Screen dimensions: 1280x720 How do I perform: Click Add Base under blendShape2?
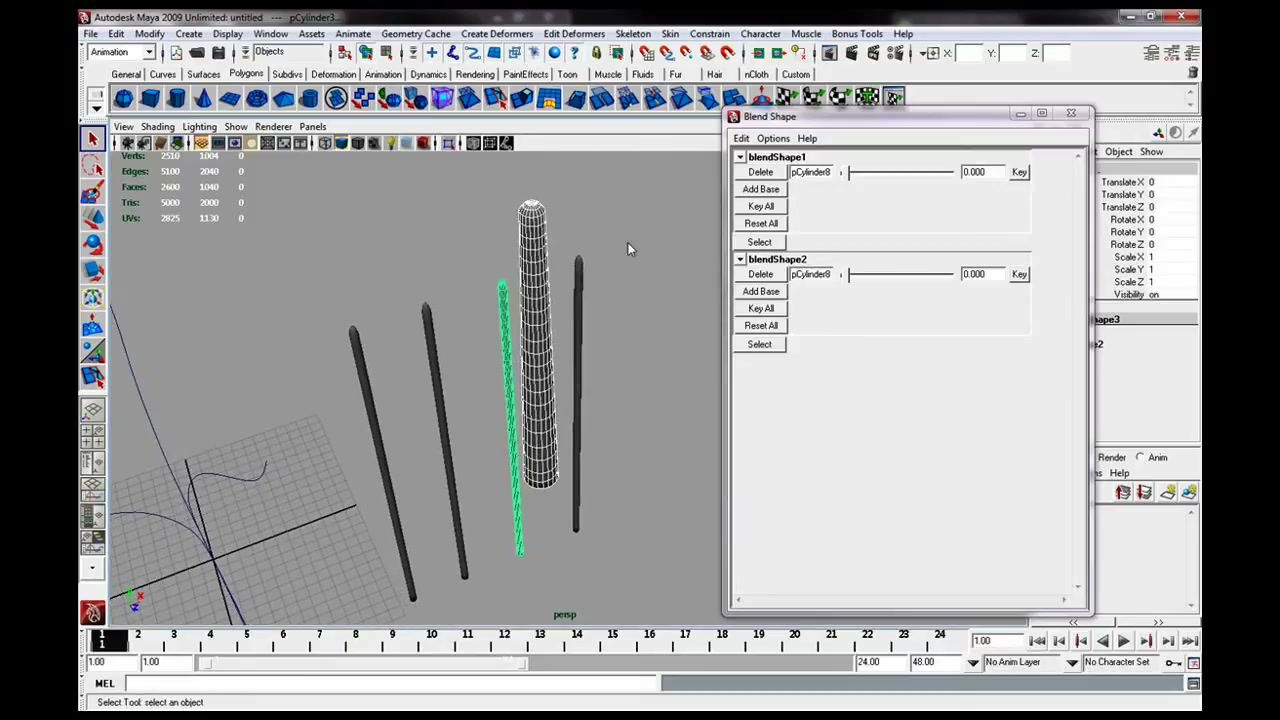tap(760, 291)
